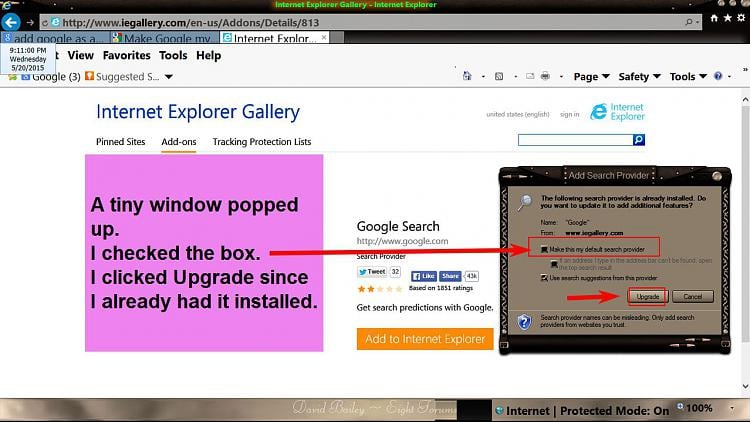Open the Page dropdown menu
750x422 pixels.
pos(591,77)
